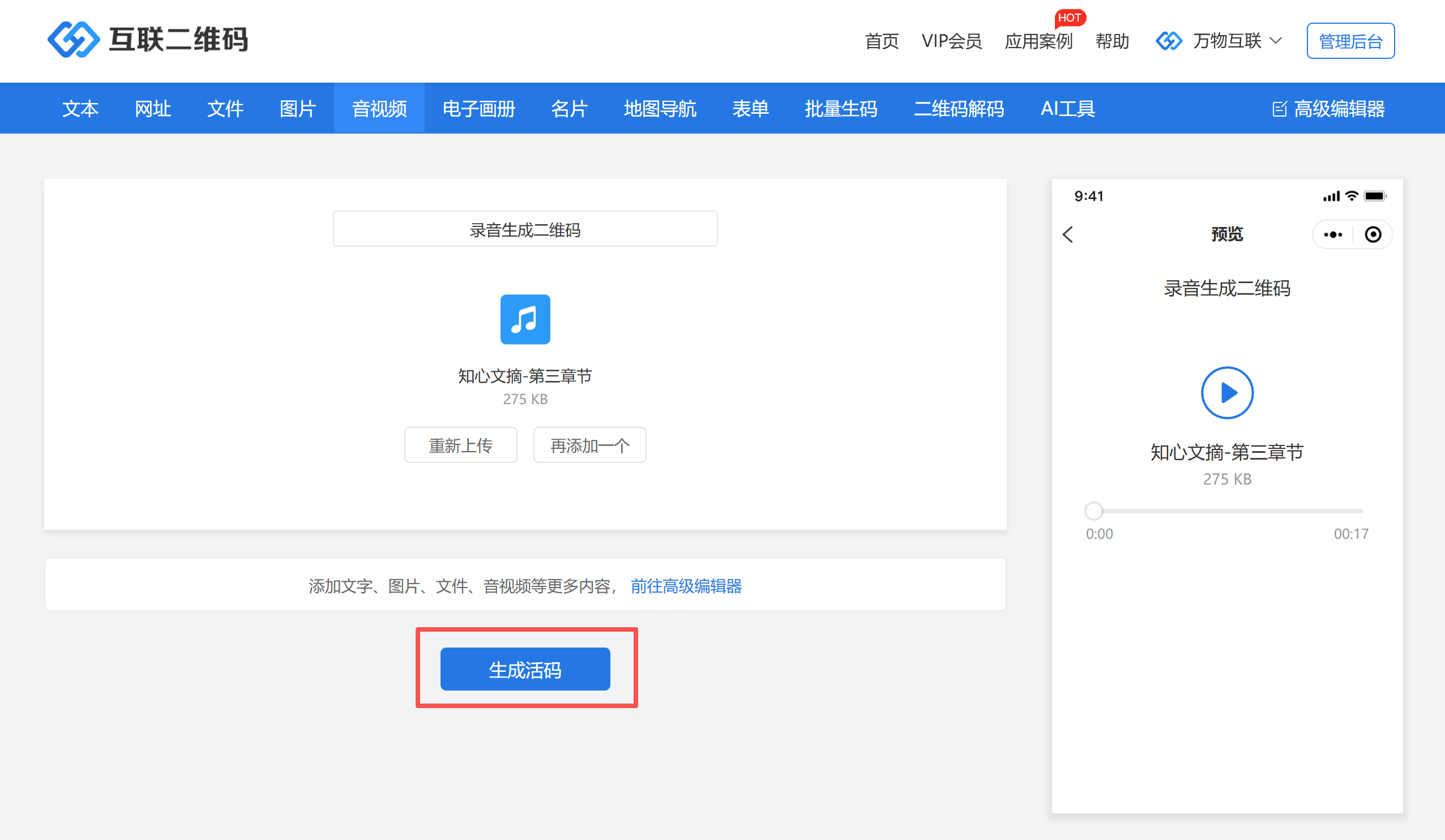This screenshot has width=1445, height=840.
Task: Click the 万物互联 account logo icon
Action: [1169, 41]
